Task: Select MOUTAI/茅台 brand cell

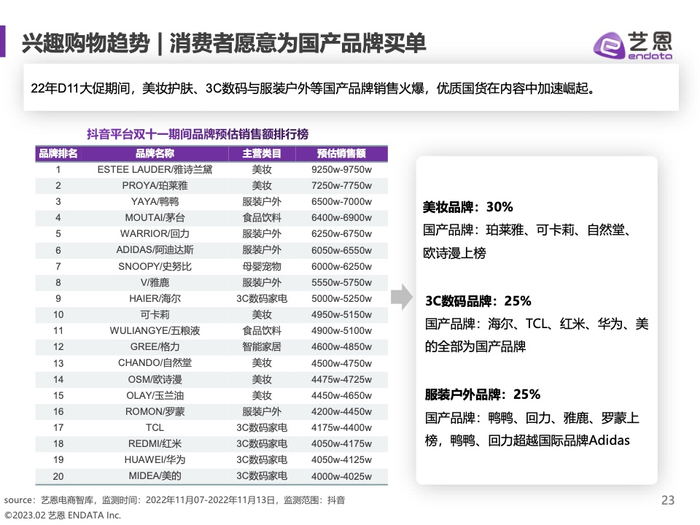Action: tap(154, 218)
